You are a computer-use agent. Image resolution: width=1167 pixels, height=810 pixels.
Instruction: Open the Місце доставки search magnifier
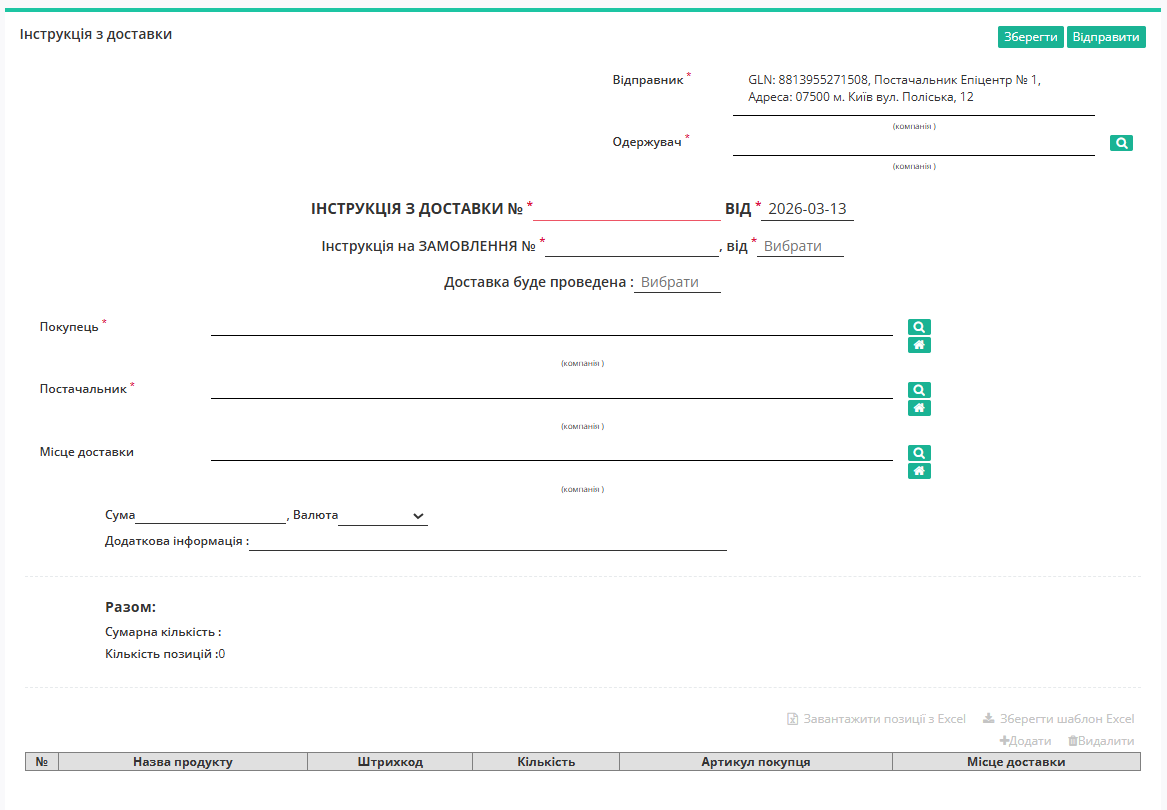point(918,453)
